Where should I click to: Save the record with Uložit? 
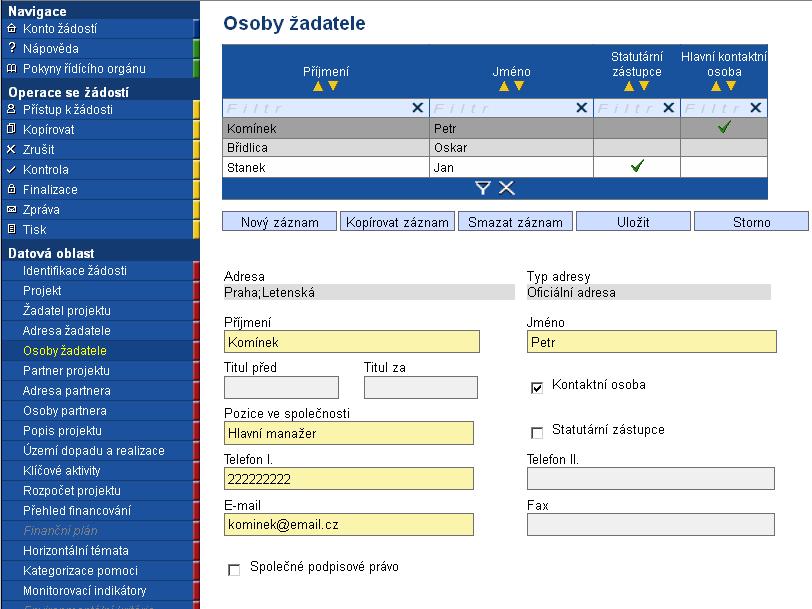pos(633,222)
